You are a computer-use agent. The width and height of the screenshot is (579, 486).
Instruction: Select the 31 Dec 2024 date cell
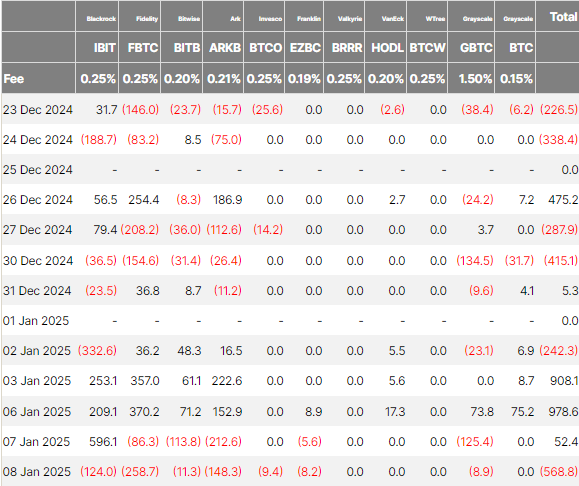pos(37,290)
